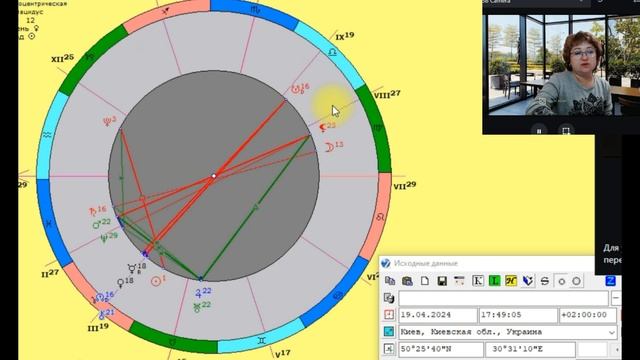Click the time field 17:49:05
640x360 pixels.
tap(518, 315)
